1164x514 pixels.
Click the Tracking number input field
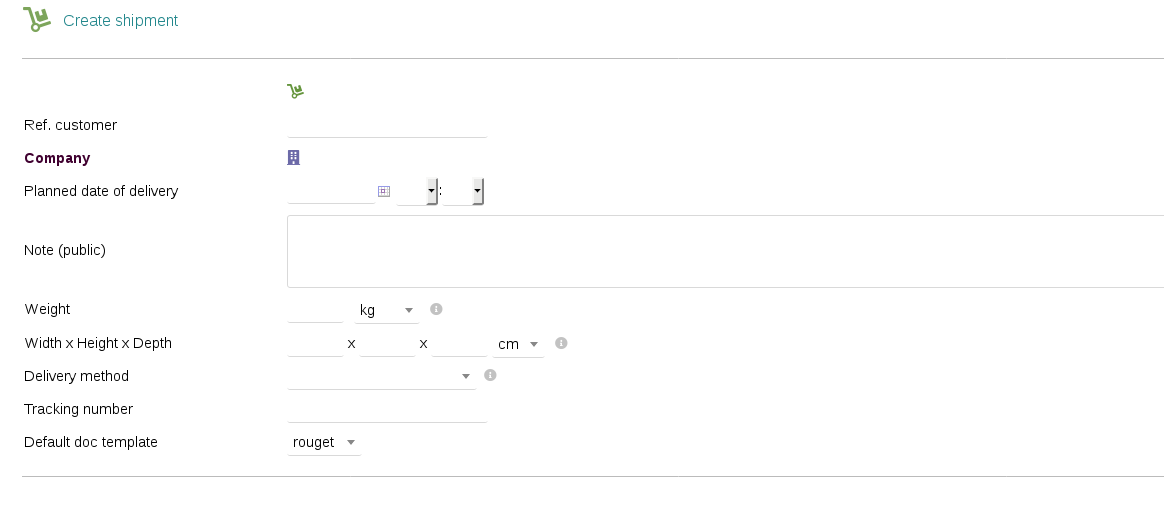tap(387, 409)
